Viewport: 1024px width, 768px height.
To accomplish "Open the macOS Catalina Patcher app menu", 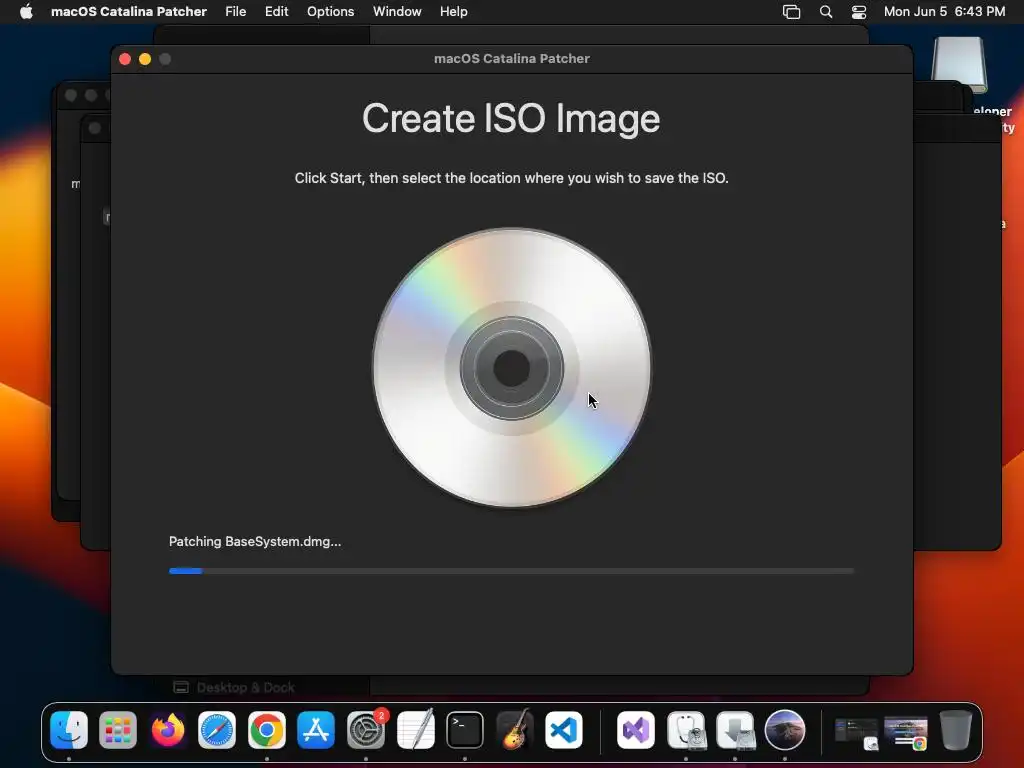I will click(129, 12).
